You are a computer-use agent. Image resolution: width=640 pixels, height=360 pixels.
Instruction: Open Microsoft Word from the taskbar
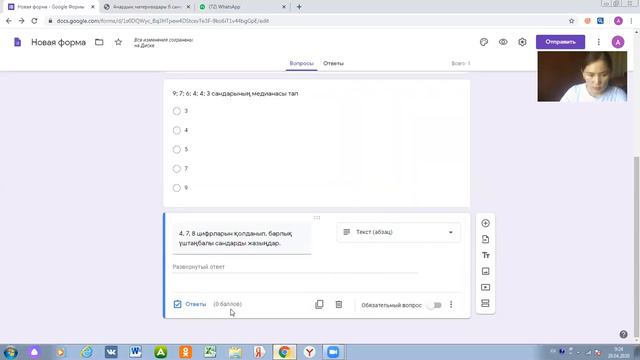[x=136, y=352]
